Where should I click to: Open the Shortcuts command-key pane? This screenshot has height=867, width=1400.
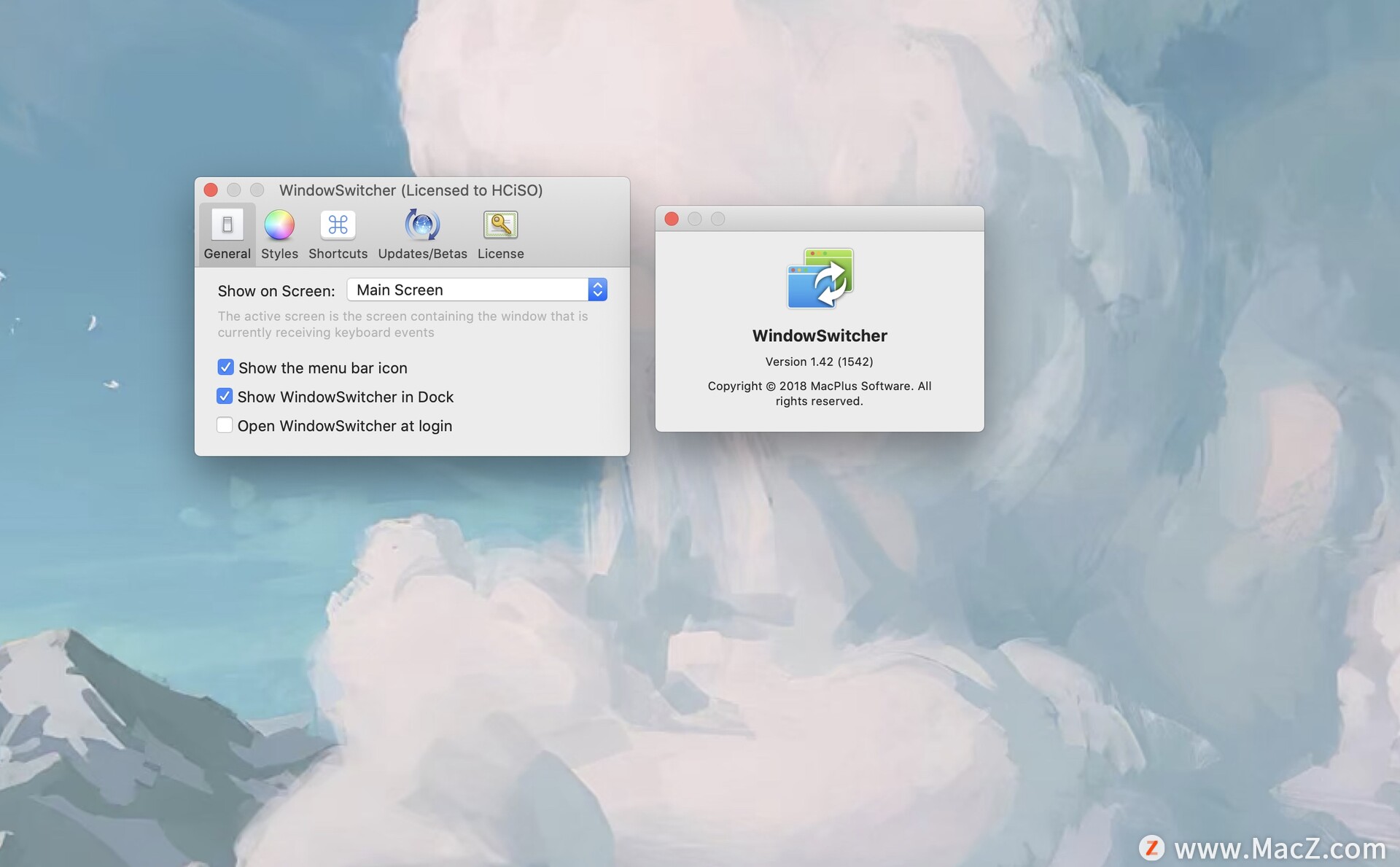pyautogui.click(x=338, y=234)
